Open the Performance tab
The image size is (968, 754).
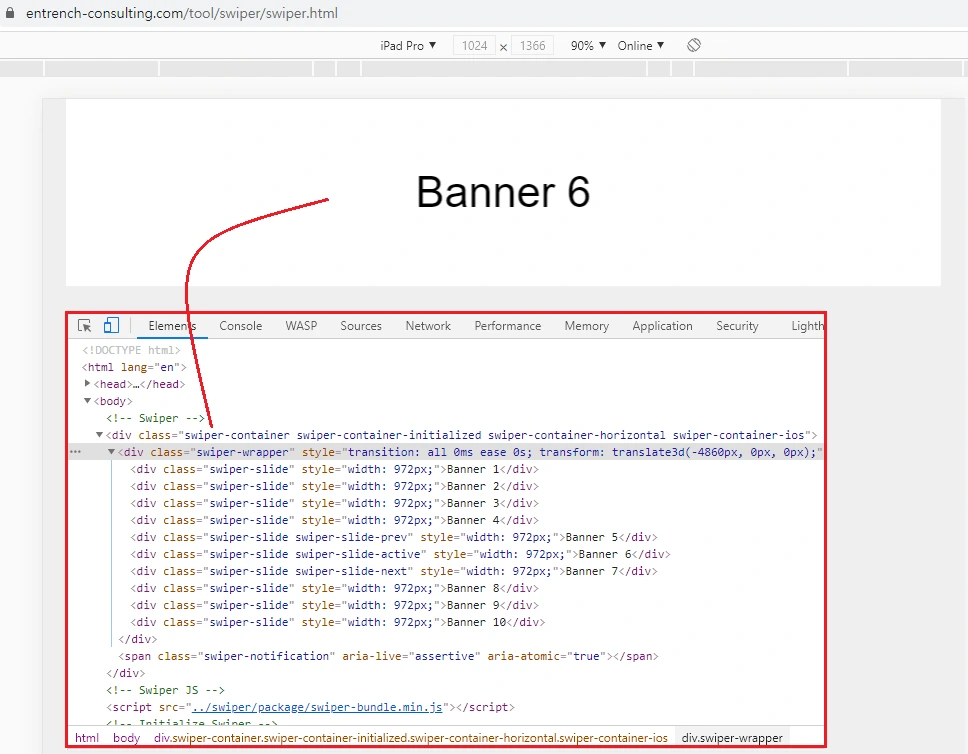(x=507, y=326)
